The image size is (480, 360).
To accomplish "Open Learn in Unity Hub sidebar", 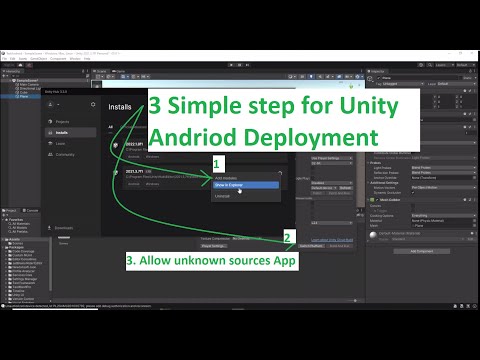I will (x=57, y=143).
